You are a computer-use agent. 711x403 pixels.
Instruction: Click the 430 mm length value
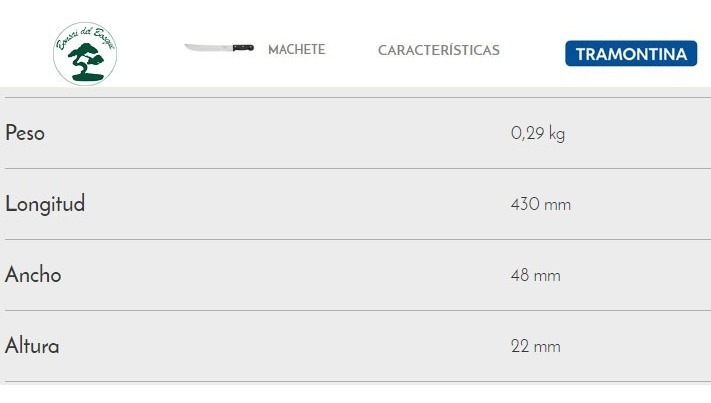point(540,205)
